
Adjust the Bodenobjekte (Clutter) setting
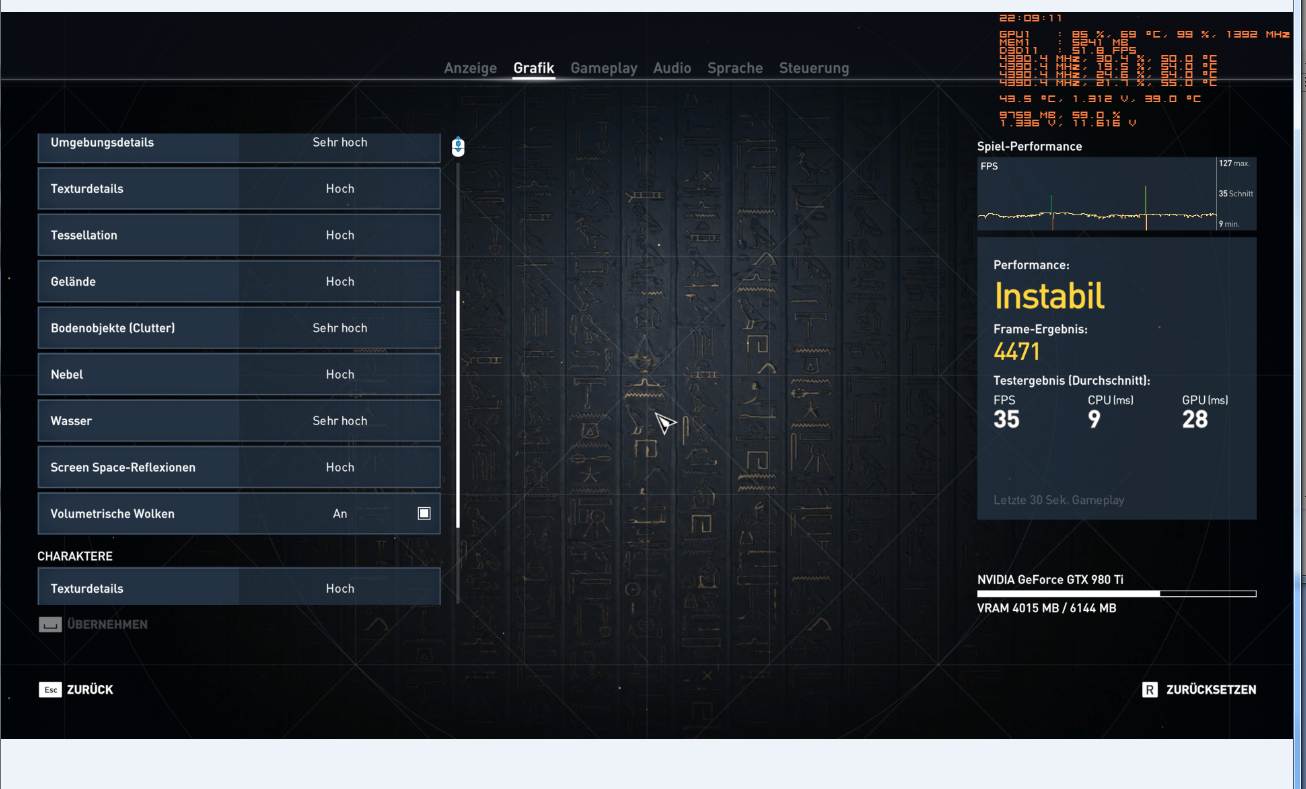(239, 328)
